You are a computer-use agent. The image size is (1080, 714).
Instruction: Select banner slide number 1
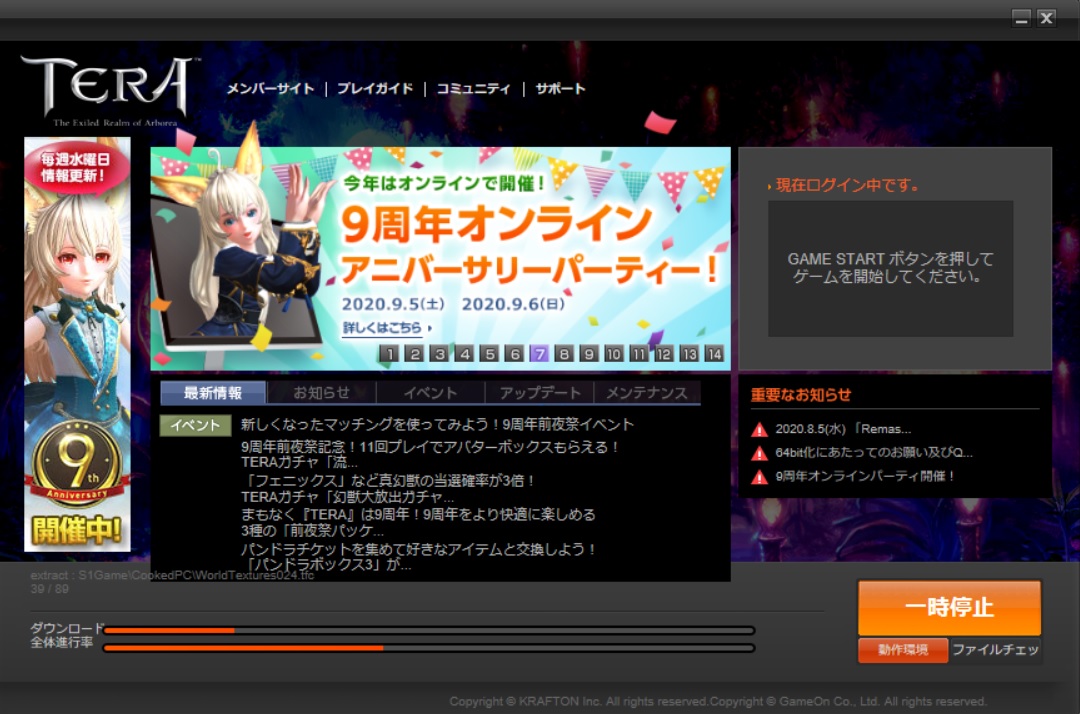coord(390,353)
